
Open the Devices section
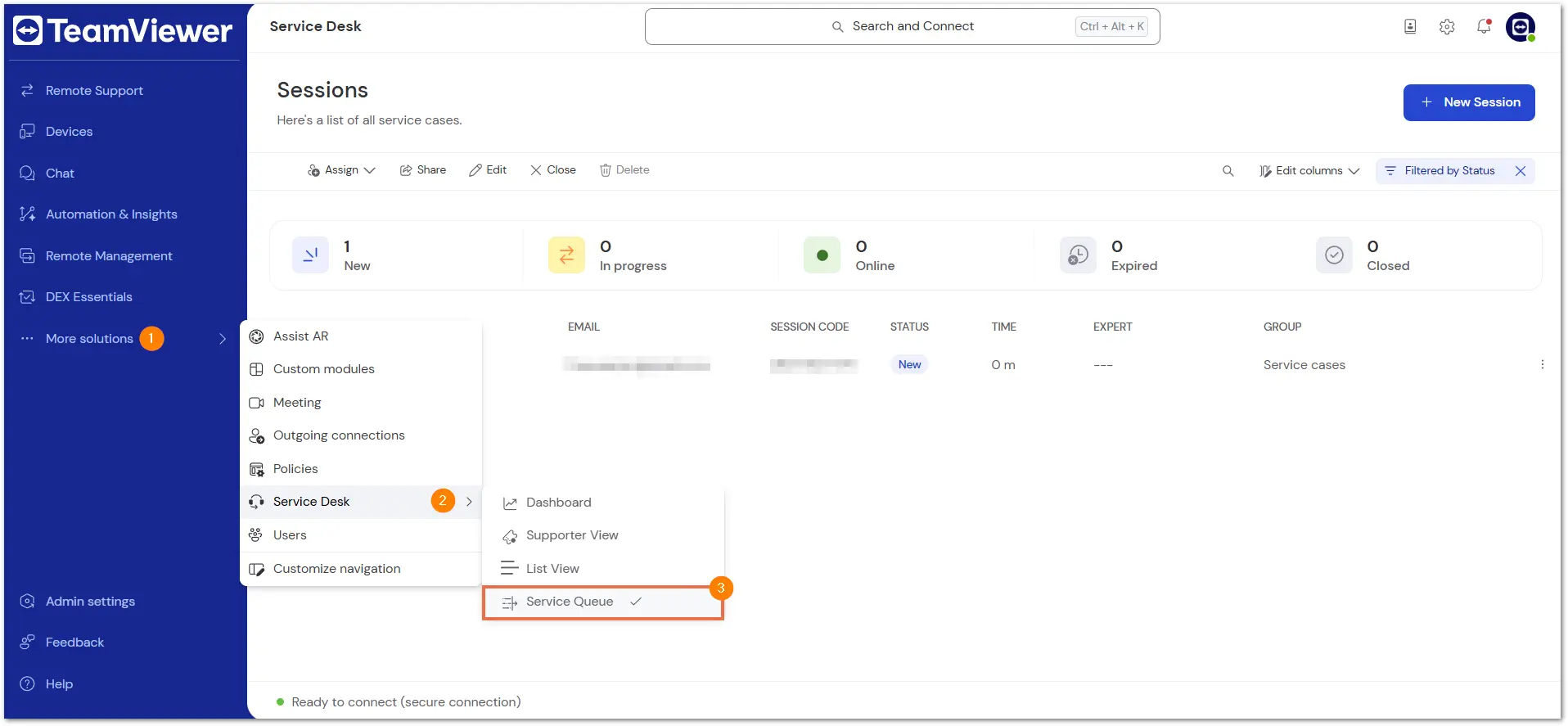(69, 132)
